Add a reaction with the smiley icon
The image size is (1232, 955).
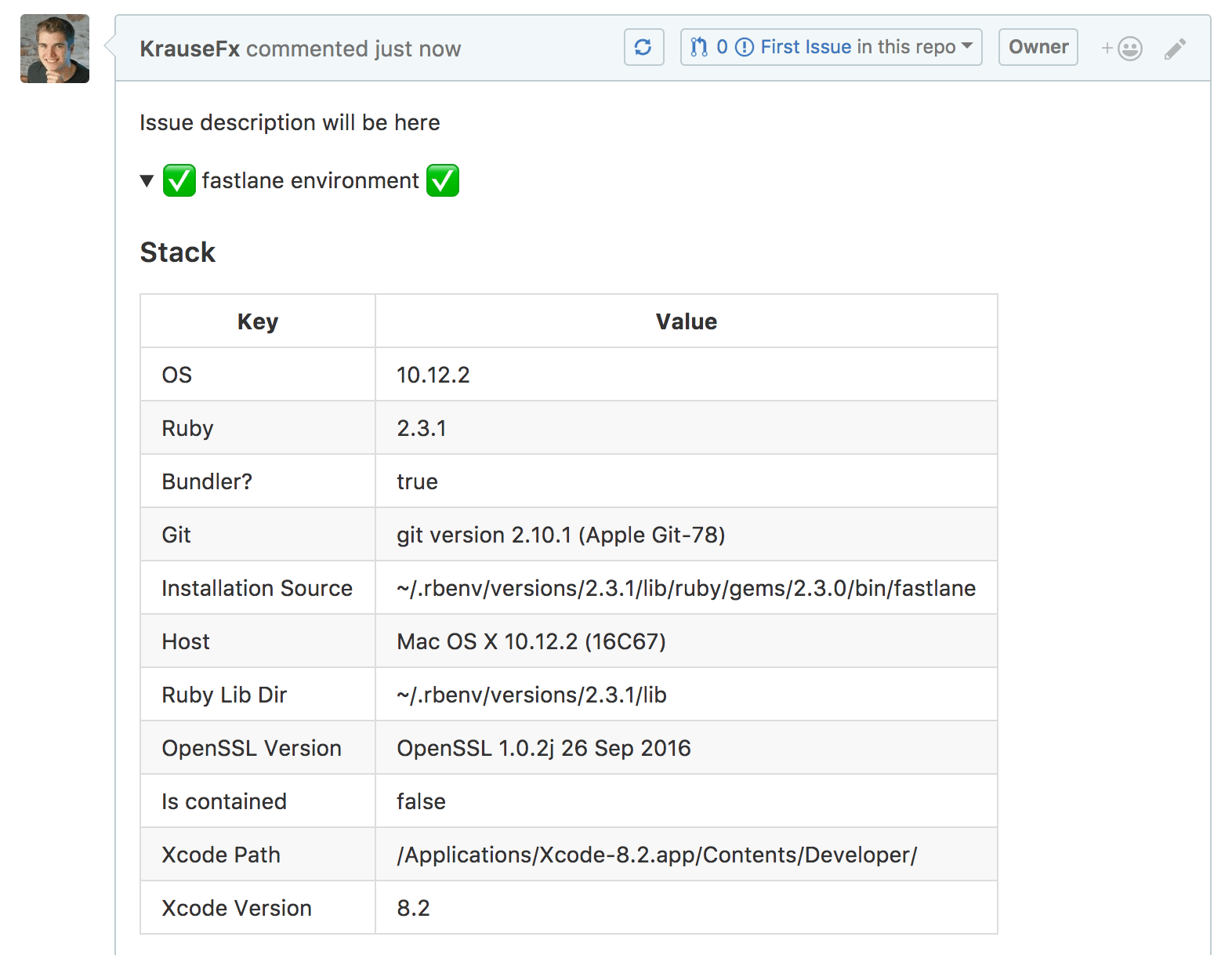(x=1121, y=49)
